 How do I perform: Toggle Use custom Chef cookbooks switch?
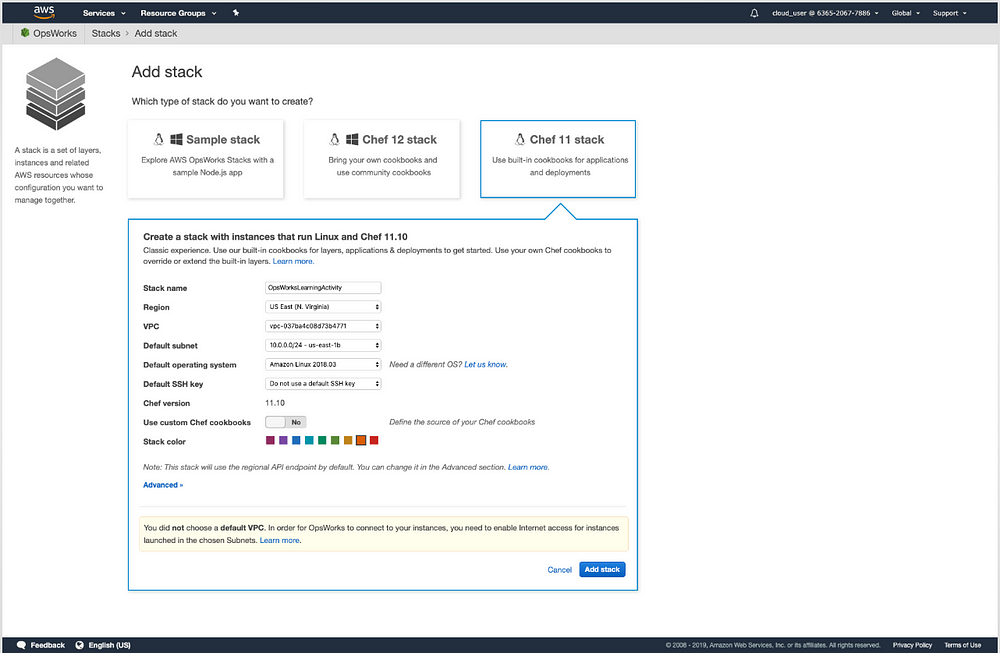[x=286, y=422]
